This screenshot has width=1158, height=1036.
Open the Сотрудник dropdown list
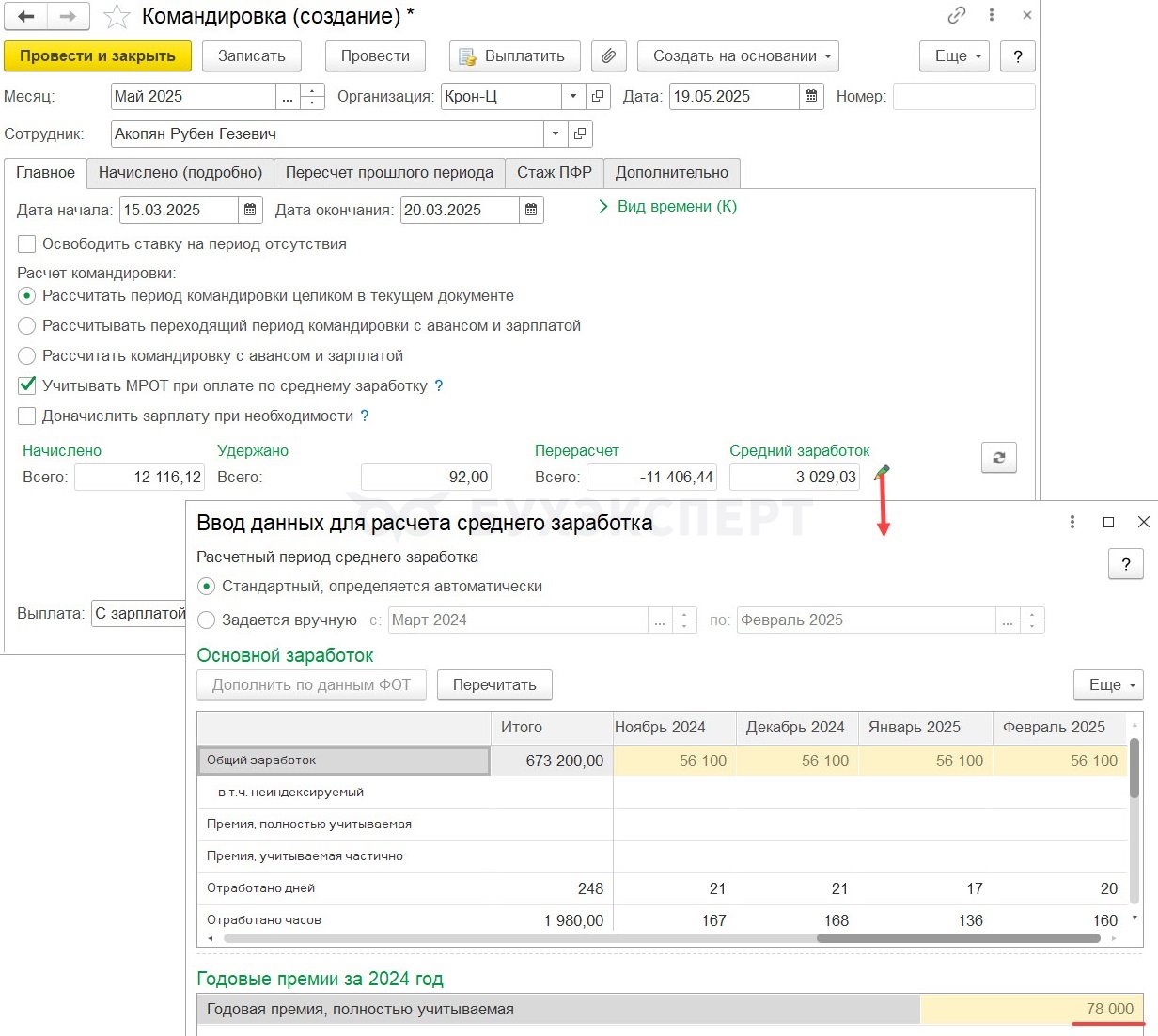point(556,134)
